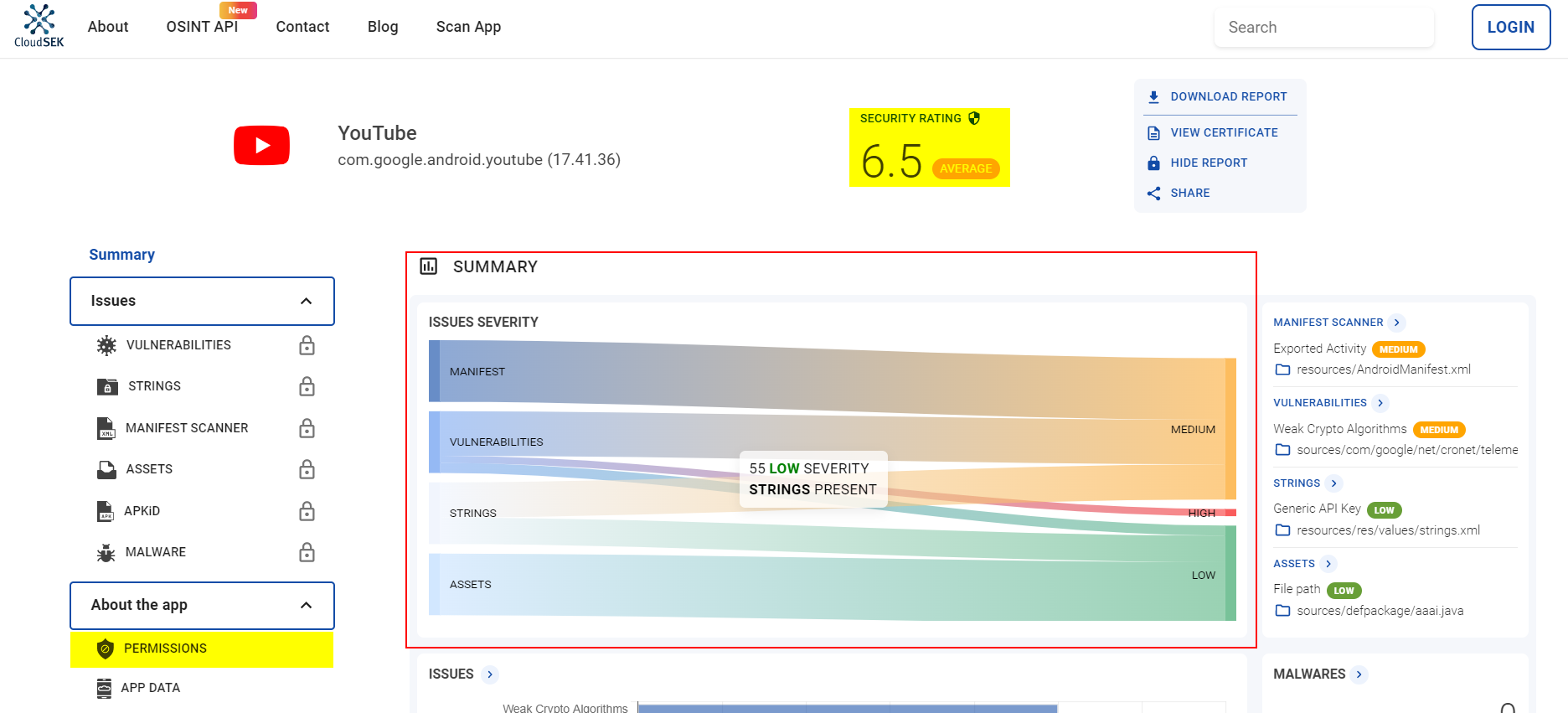1568x713 pixels.
Task: Click the Weak Crypto Algorithms bar chart label
Action: click(565, 708)
